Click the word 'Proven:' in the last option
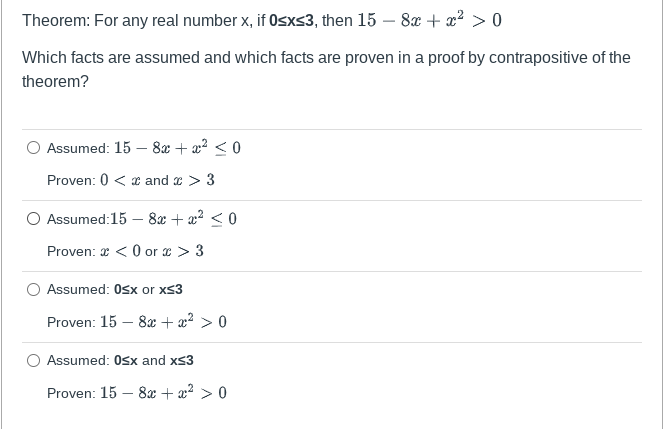666x429 pixels. tap(71, 393)
